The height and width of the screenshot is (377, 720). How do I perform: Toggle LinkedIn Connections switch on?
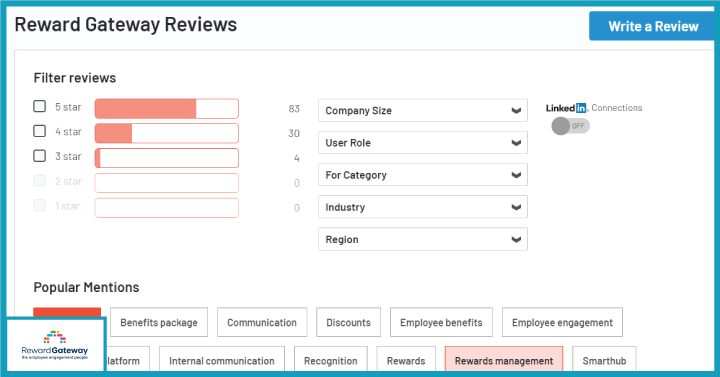pyautogui.click(x=570, y=126)
